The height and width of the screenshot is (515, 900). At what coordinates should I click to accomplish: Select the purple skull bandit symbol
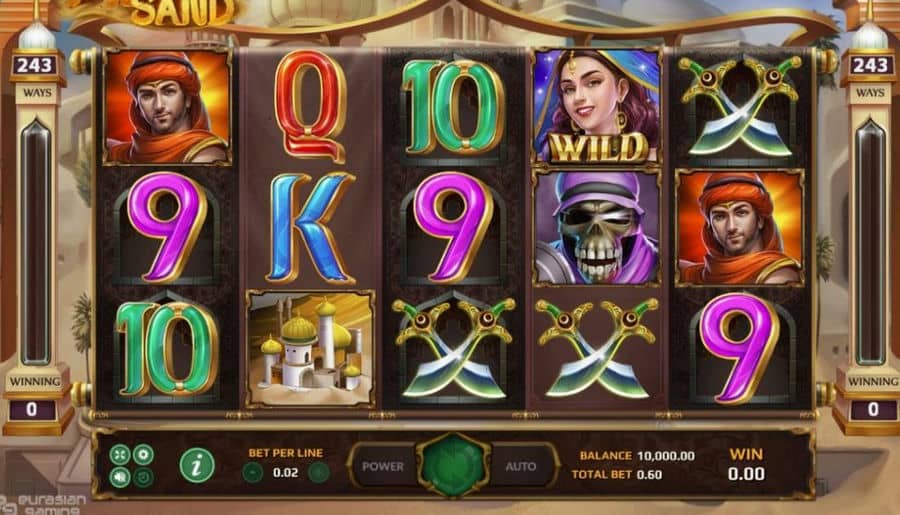(x=597, y=228)
